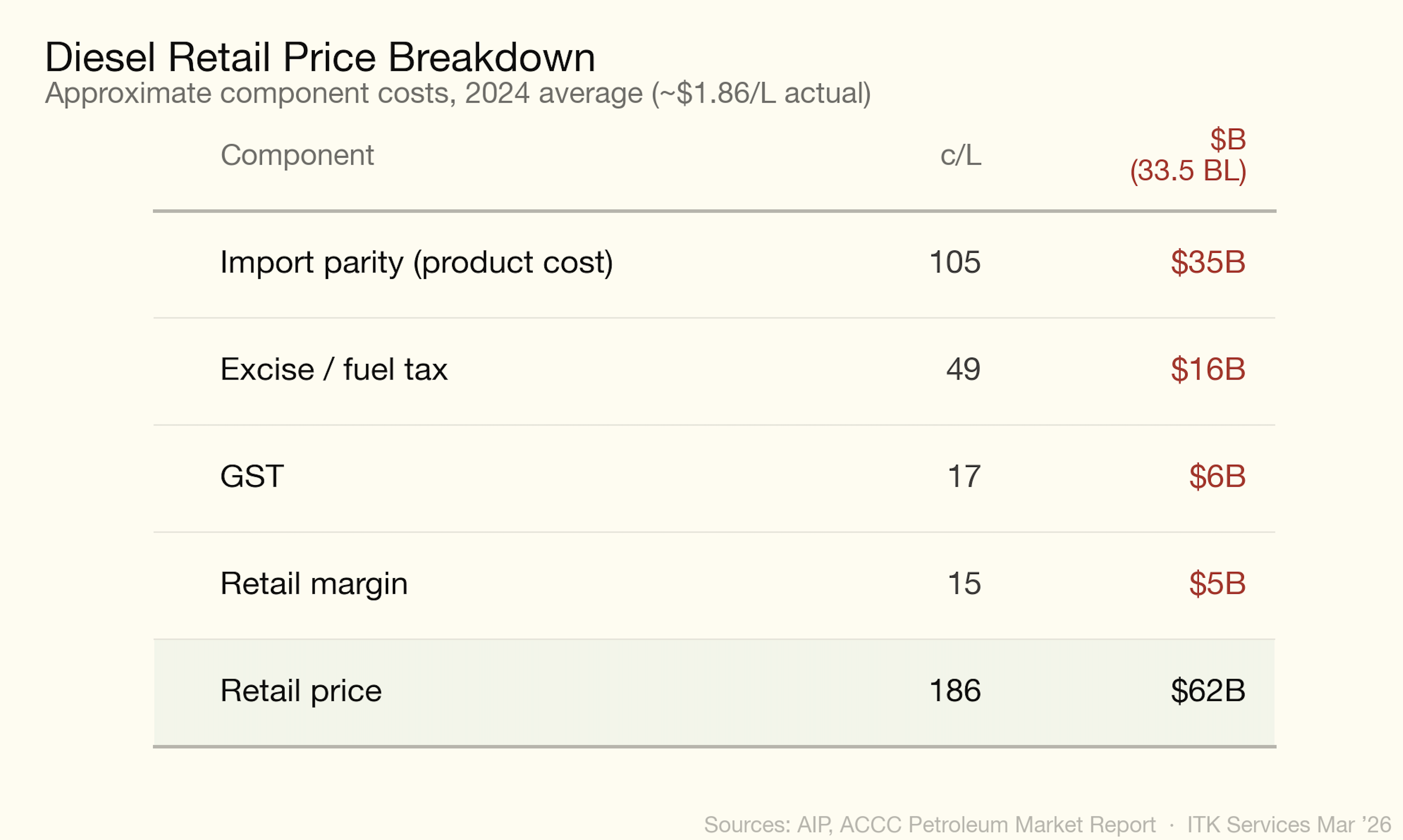Select the 49 c/L excise value
Screen dimensions: 1403x840
coord(963,370)
